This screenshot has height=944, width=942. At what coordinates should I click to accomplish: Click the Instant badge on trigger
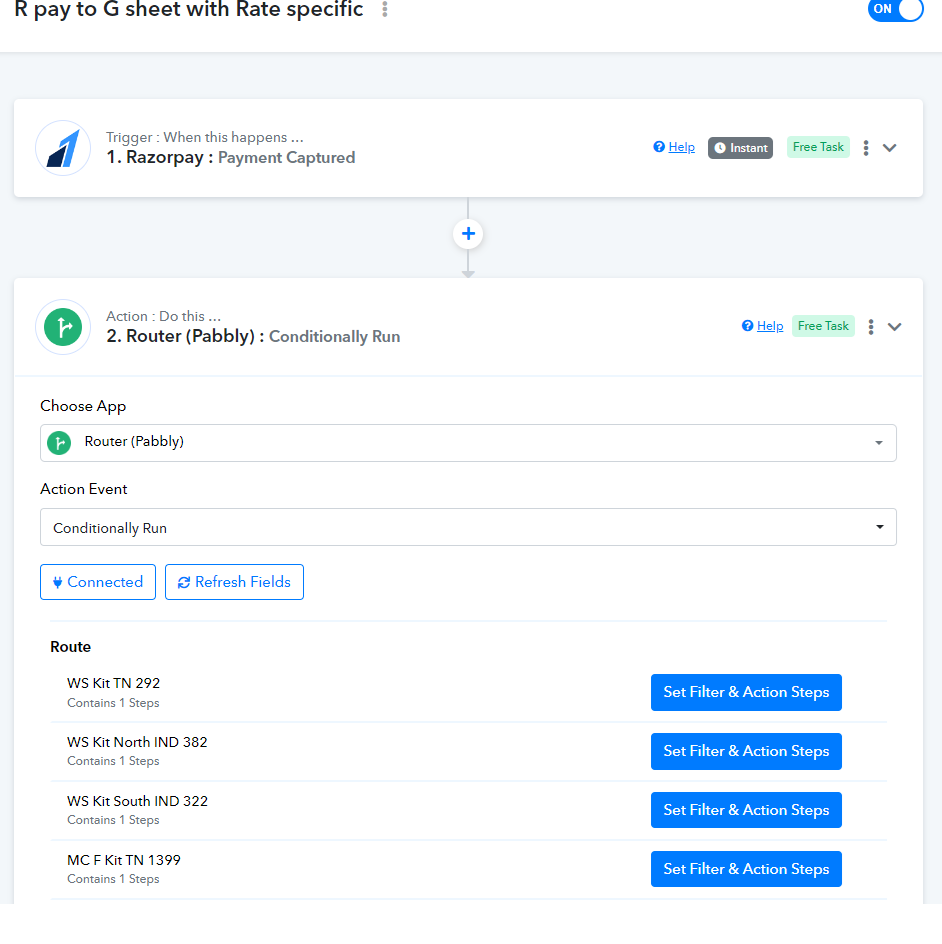pos(740,148)
